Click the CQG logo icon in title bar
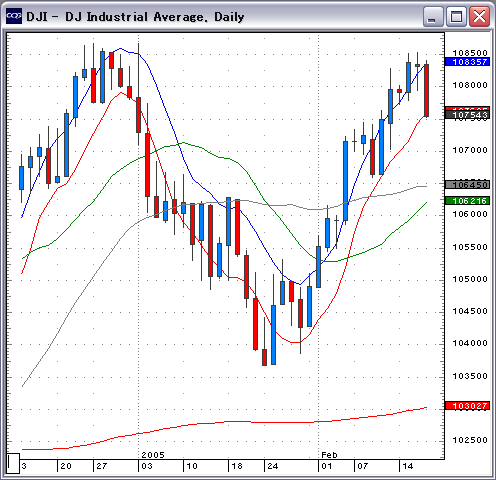This screenshot has height=480, width=496. [x=14, y=16]
